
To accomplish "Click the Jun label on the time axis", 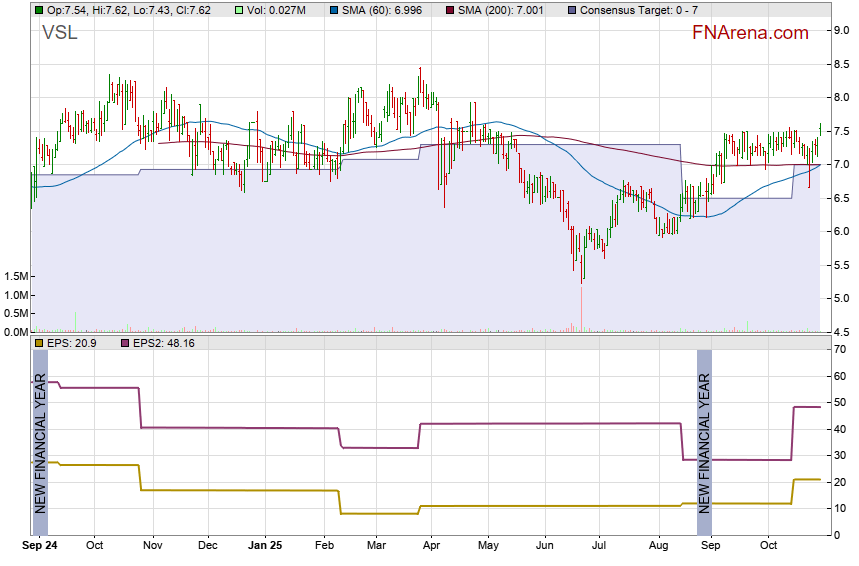I will click(545, 546).
